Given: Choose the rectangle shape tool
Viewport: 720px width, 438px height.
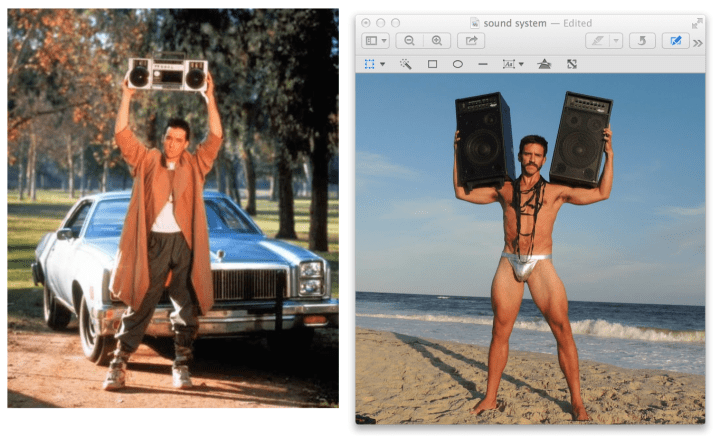Looking at the screenshot, I should click(432, 64).
